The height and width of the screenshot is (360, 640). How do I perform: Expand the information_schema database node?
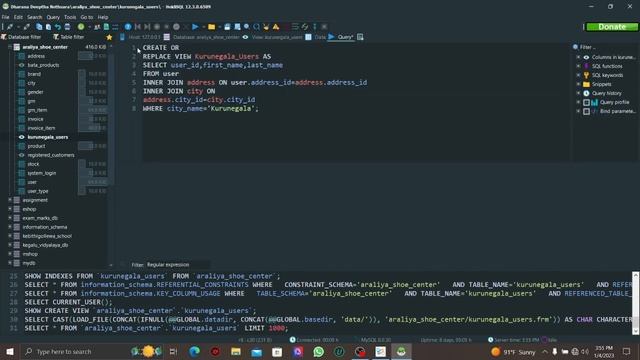point(10,227)
